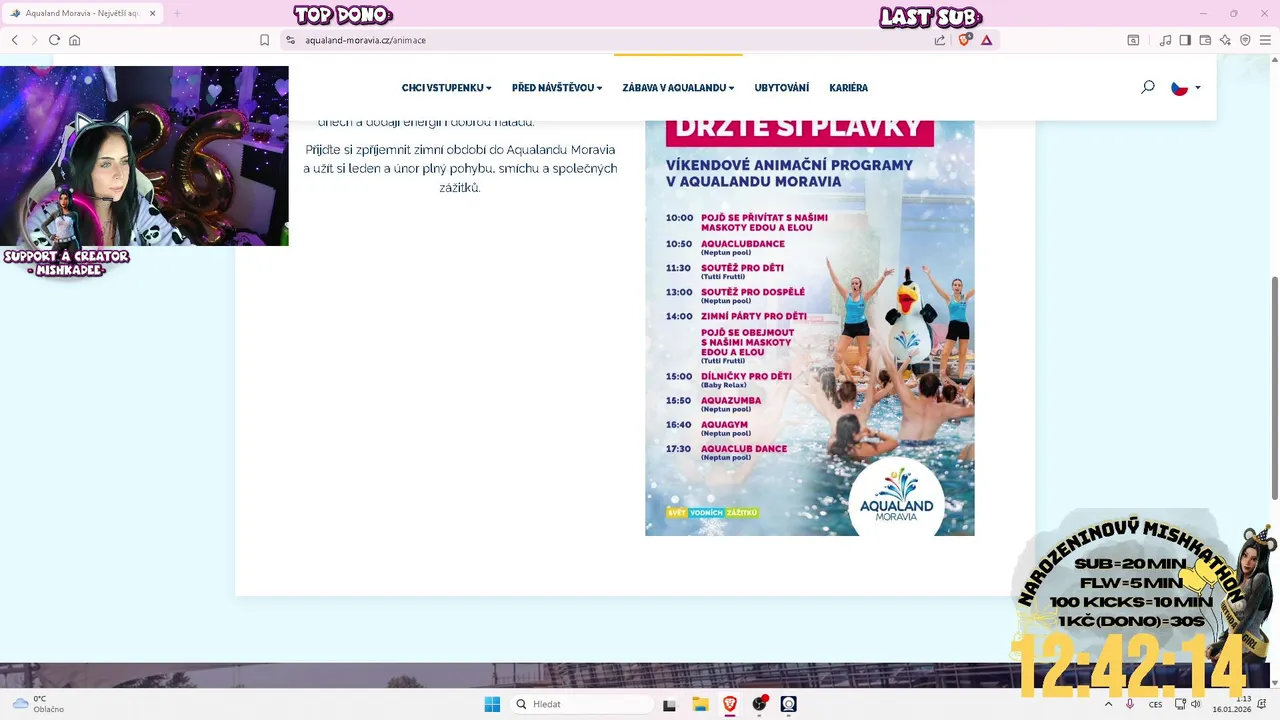
Task: Bookmark this page with the bookmark icon
Action: coord(264,40)
